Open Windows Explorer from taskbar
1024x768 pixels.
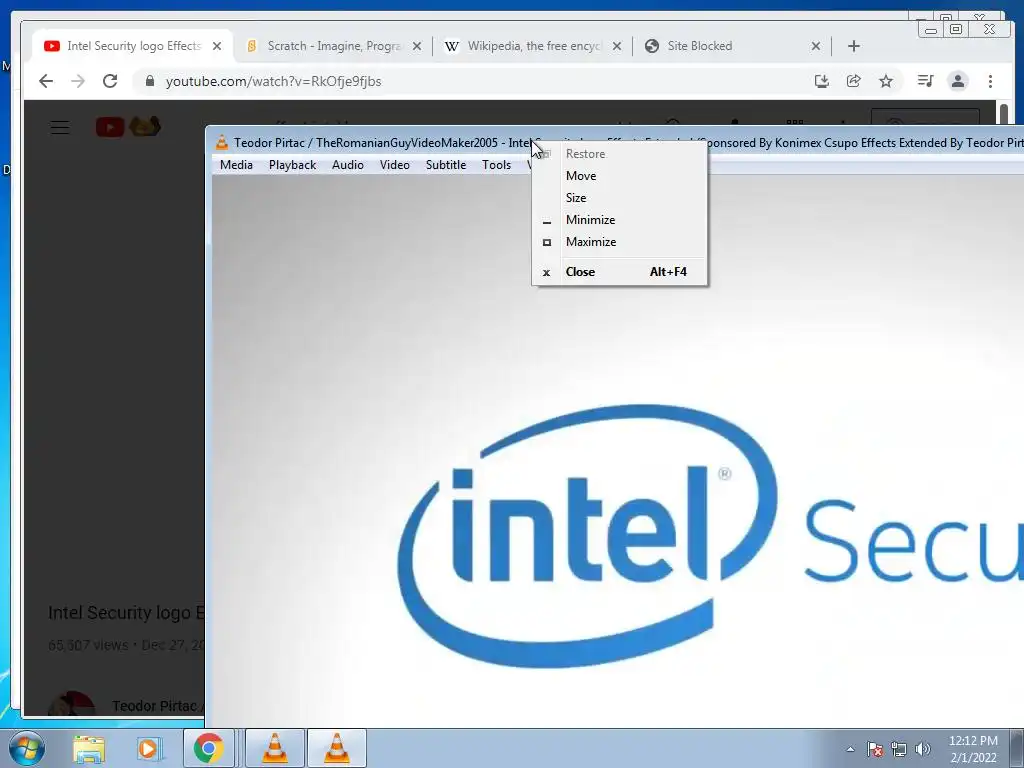pos(88,748)
